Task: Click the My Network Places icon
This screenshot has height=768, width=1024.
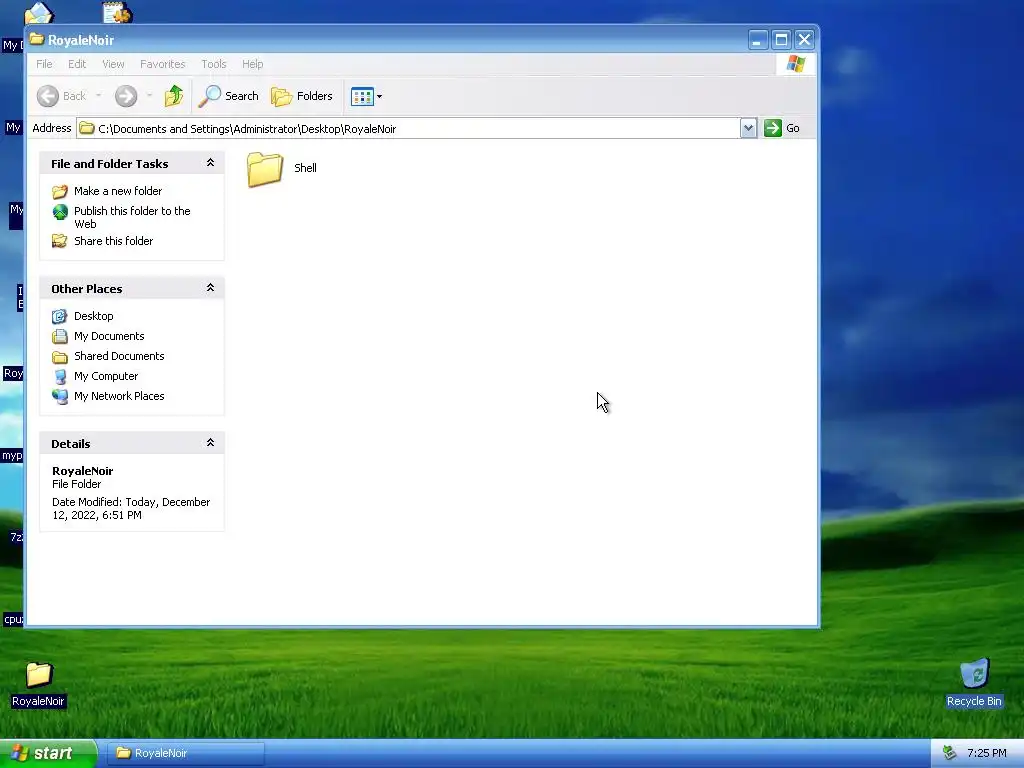Action: (x=60, y=397)
